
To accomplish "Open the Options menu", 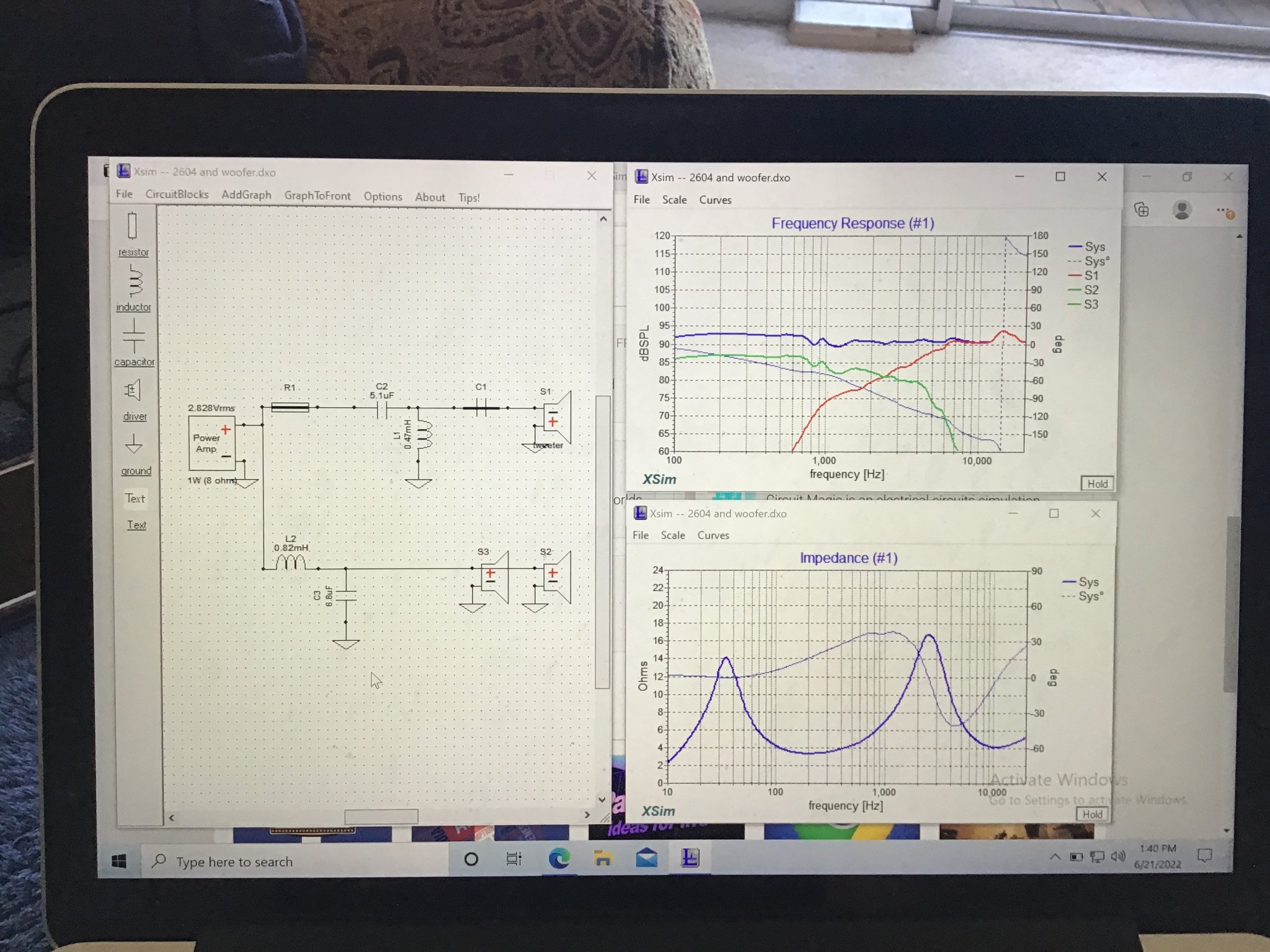I will coord(383,196).
